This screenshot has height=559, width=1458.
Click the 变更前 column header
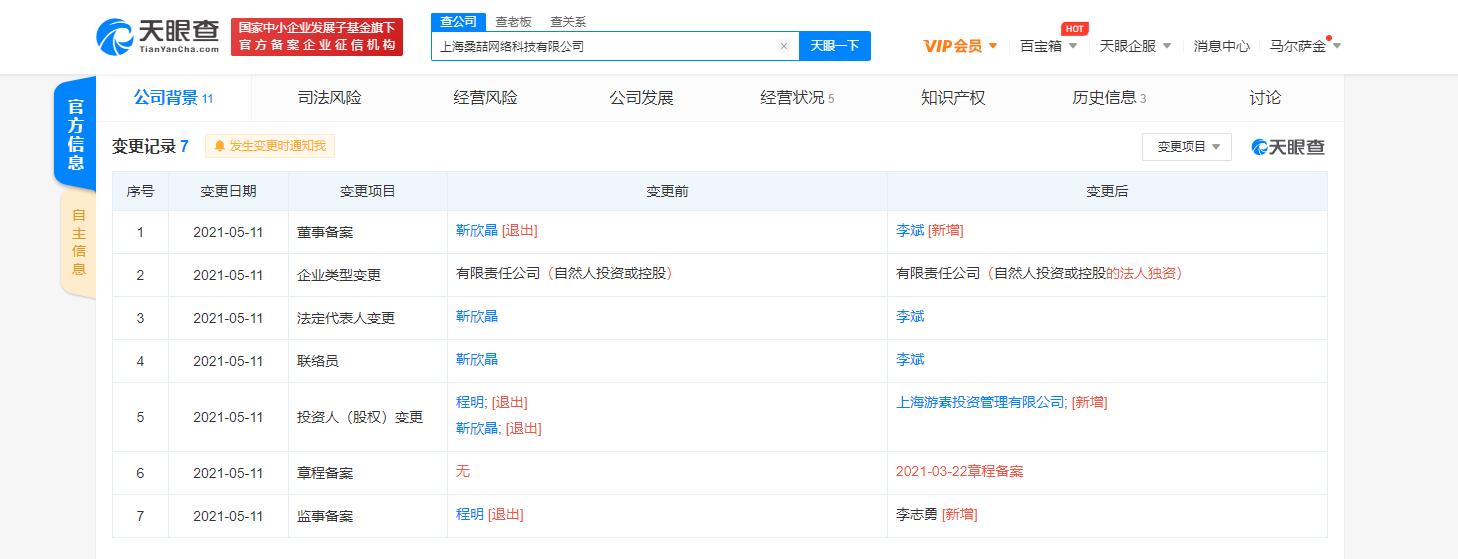667,191
